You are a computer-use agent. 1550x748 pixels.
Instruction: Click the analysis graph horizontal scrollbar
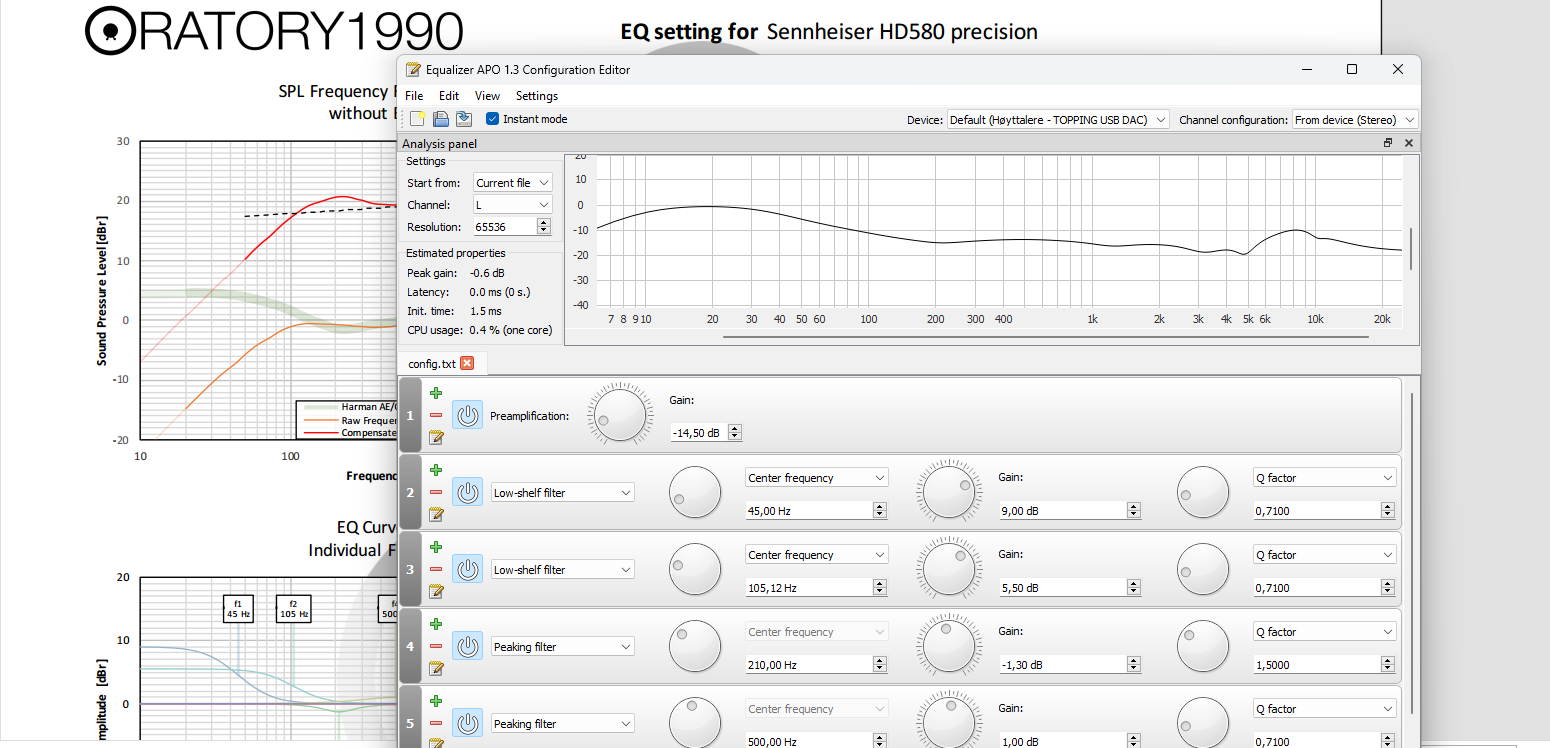1045,338
